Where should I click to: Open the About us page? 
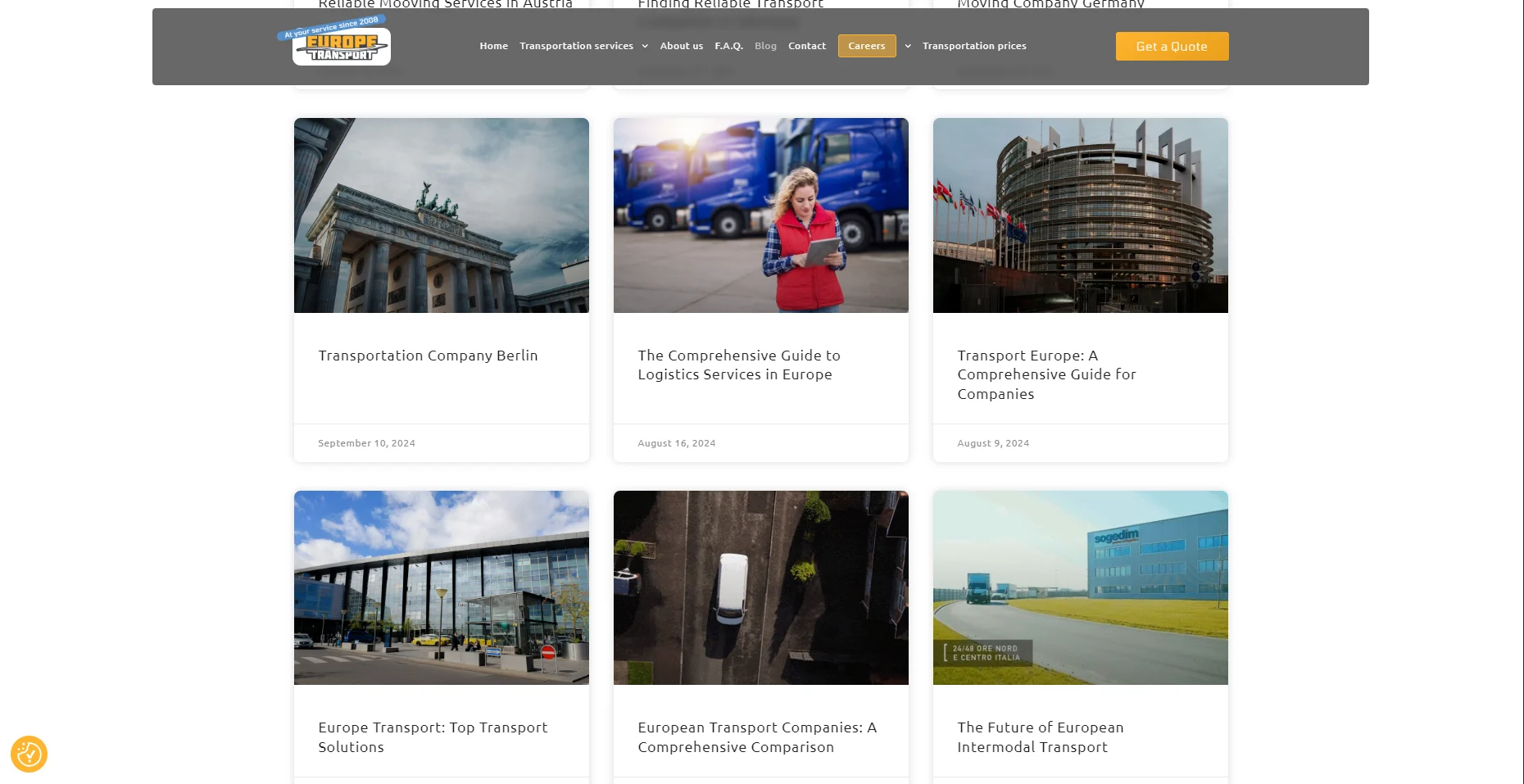pyautogui.click(x=681, y=46)
